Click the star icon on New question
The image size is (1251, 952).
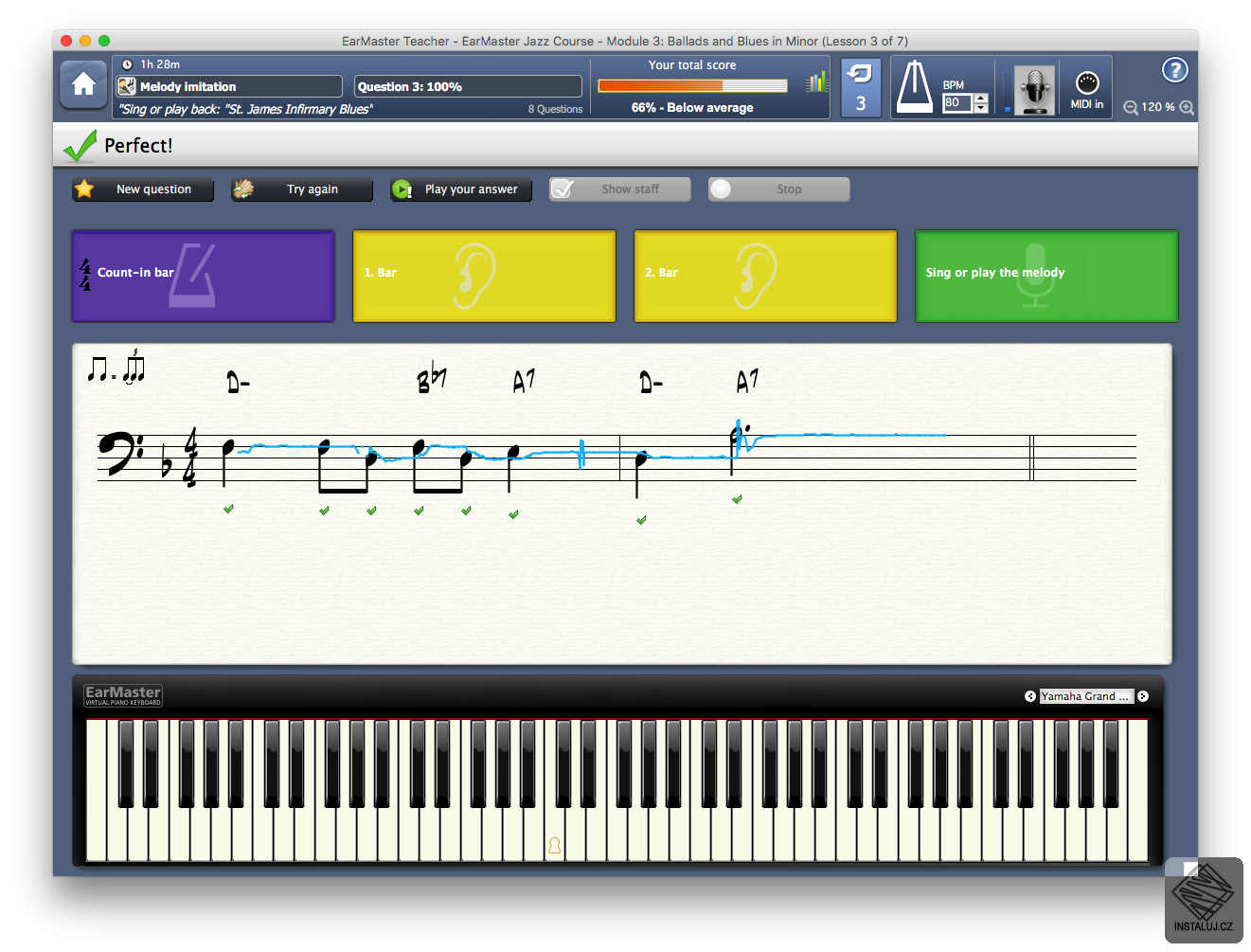click(x=85, y=189)
